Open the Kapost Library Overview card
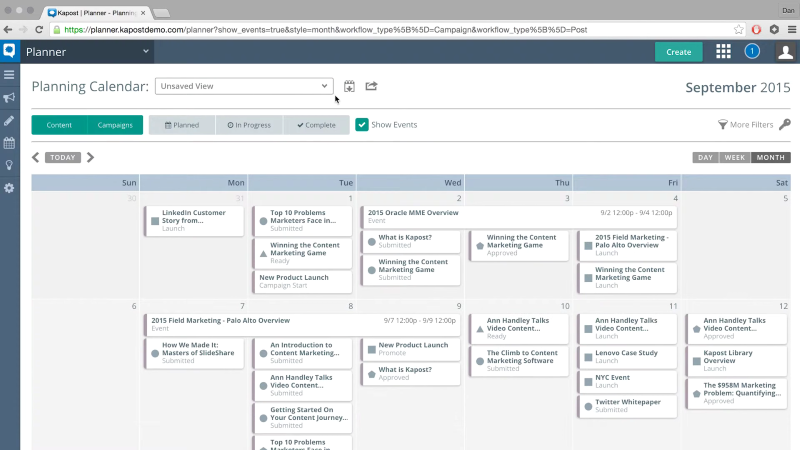This screenshot has width=800, height=450. (736, 361)
